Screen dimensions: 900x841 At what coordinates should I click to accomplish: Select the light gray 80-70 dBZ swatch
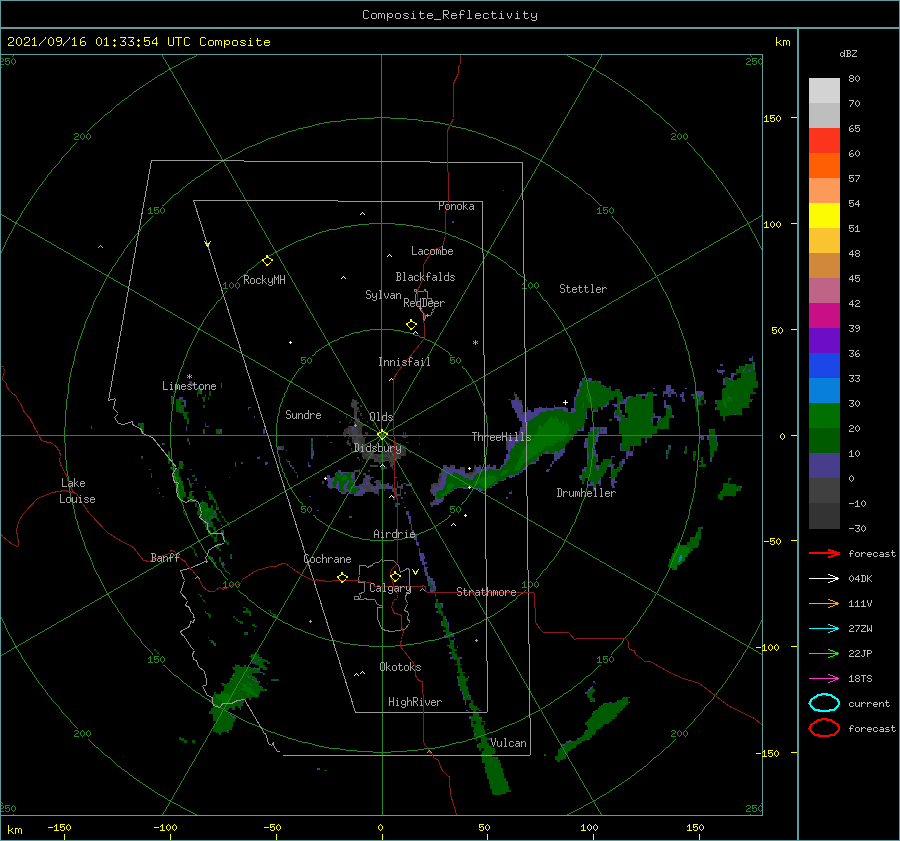824,91
